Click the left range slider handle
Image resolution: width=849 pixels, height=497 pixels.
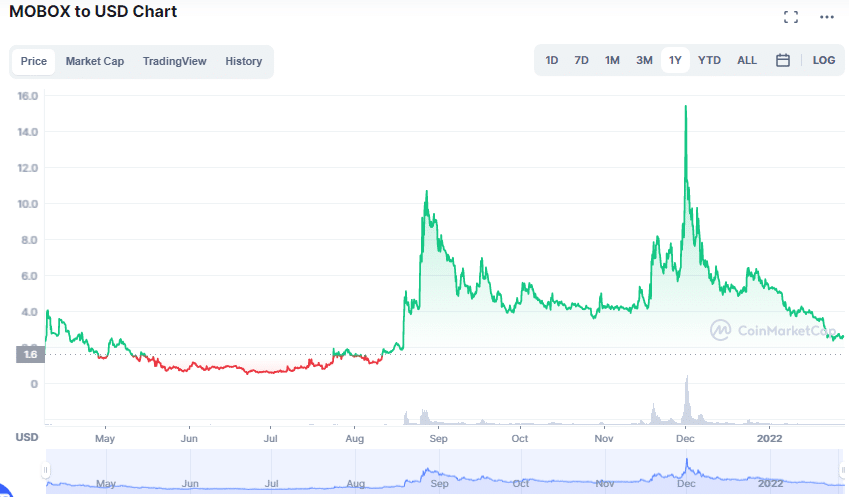(46, 470)
